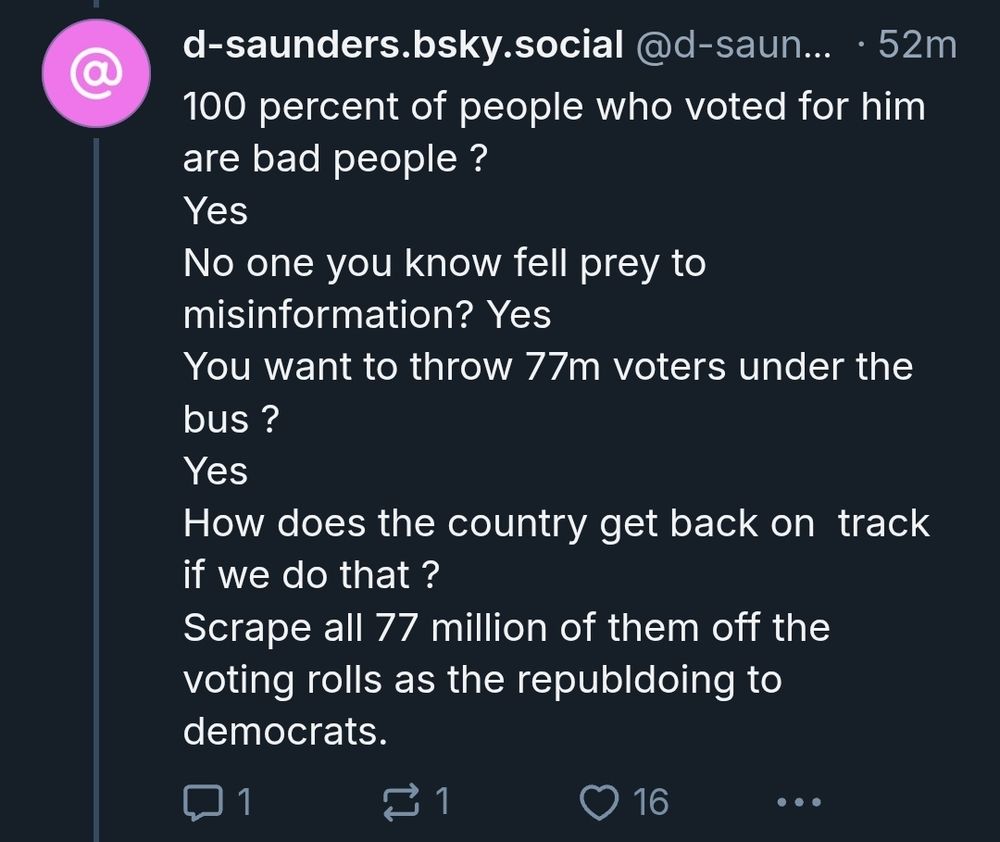Click the final word "democrats." in the post
The width and height of the screenshot is (1000, 842).
pos(284,731)
